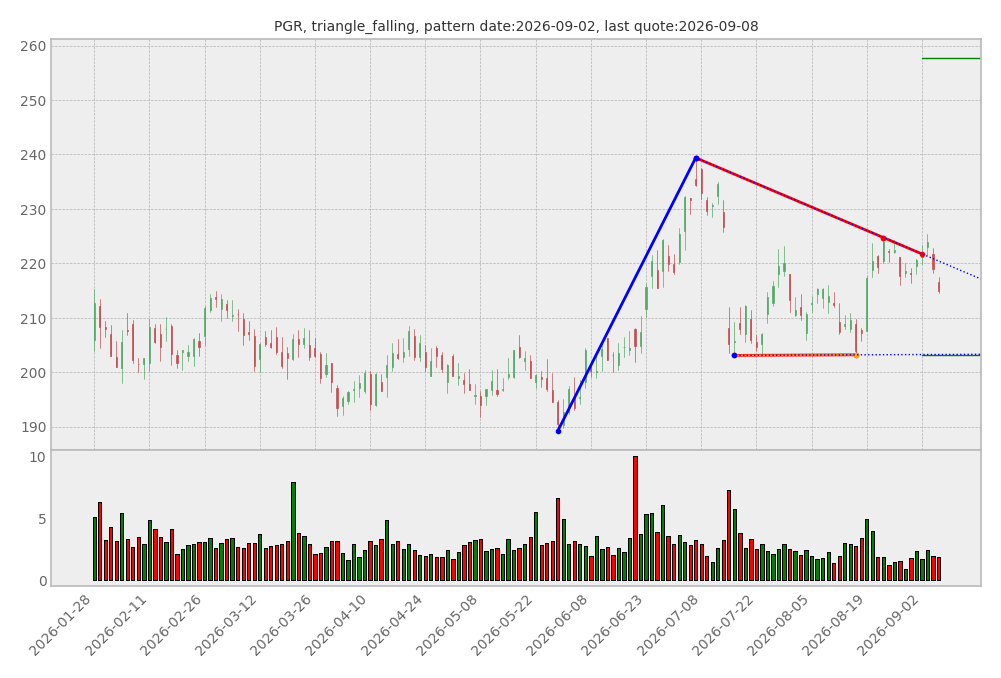The image size is (1001, 678).
Task: Click the blue low point marker near 190
Action: (559, 432)
